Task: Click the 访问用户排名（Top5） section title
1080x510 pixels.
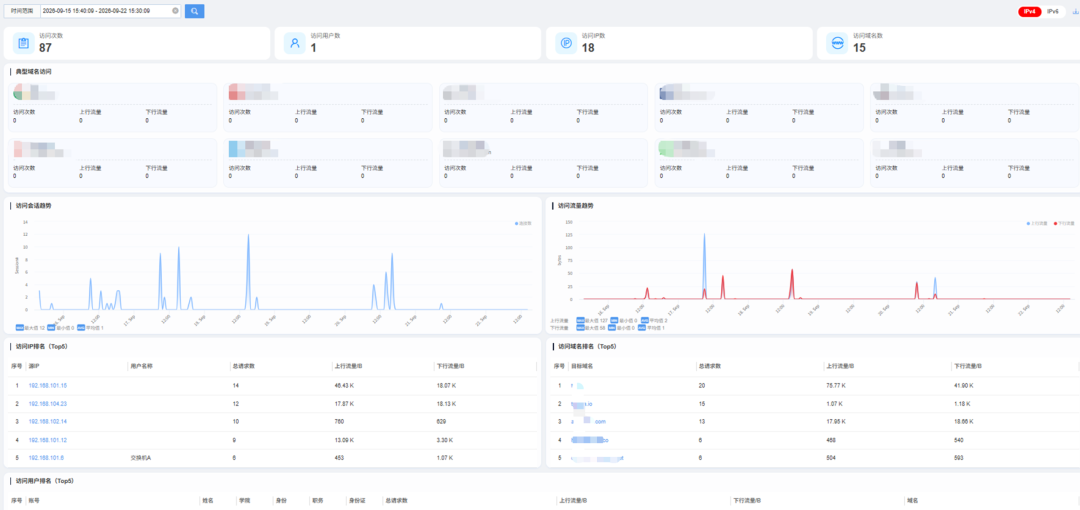Action: click(44, 480)
